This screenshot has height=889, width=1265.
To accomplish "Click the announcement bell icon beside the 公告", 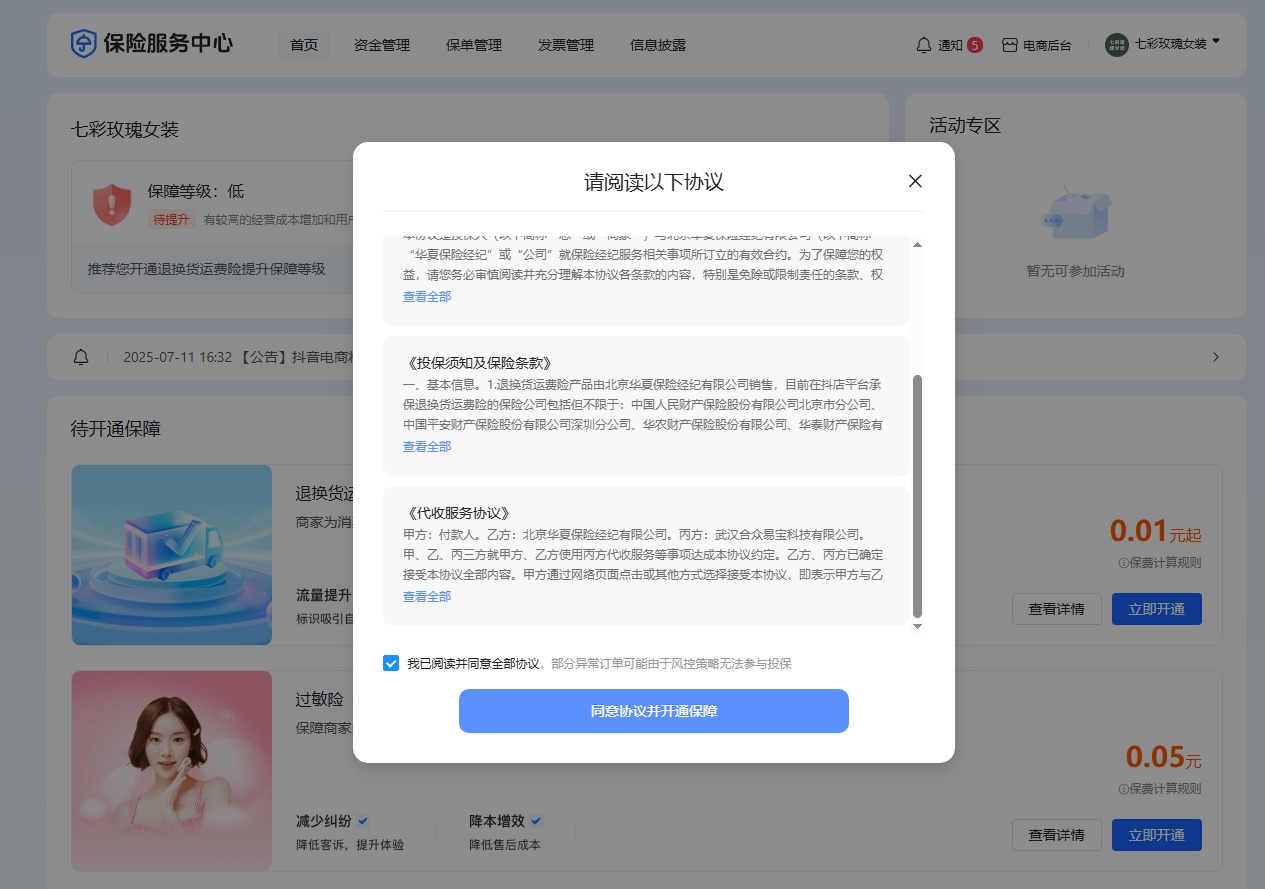I will (81, 357).
